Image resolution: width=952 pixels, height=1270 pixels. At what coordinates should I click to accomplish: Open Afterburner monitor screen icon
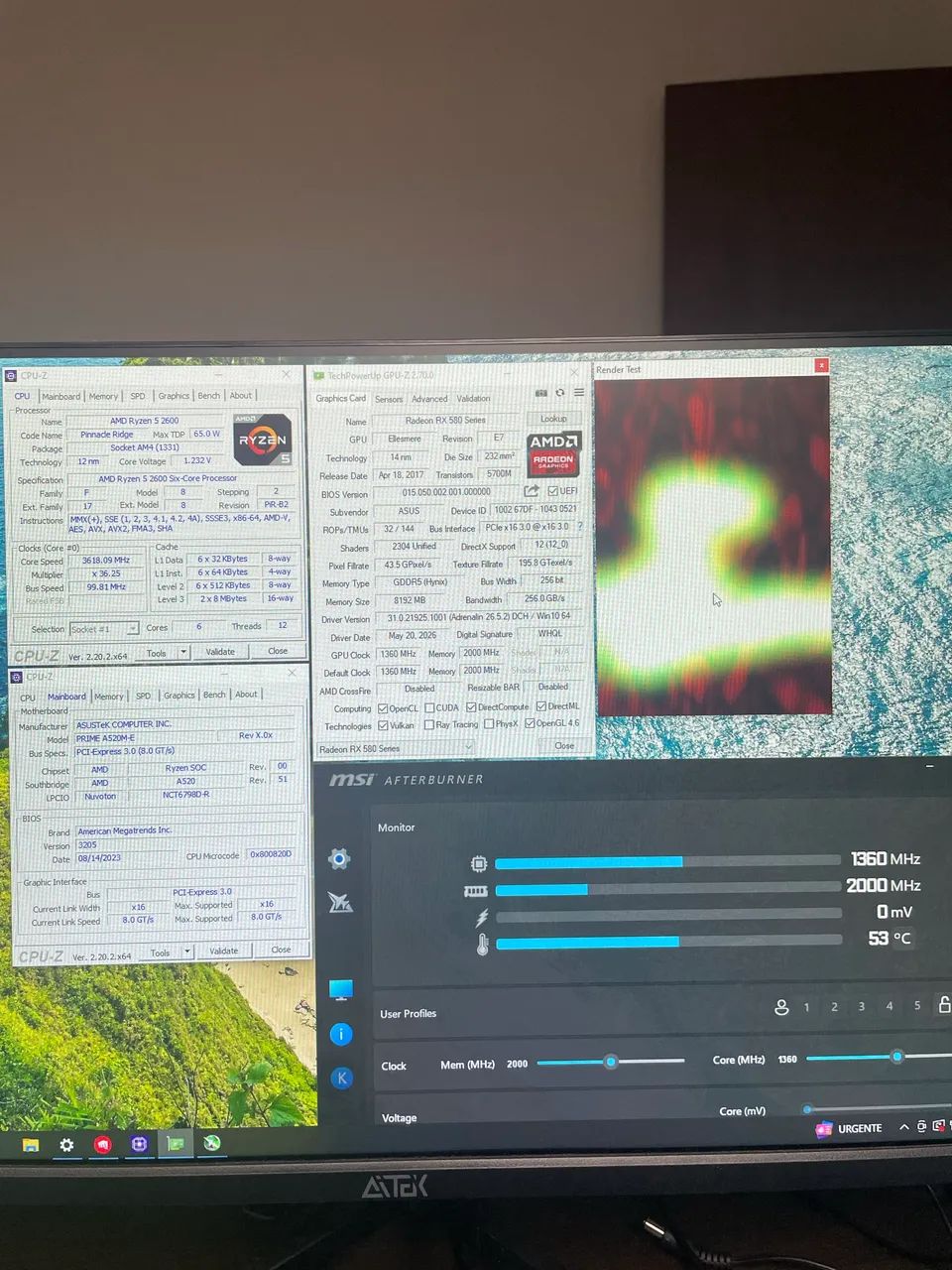341,989
